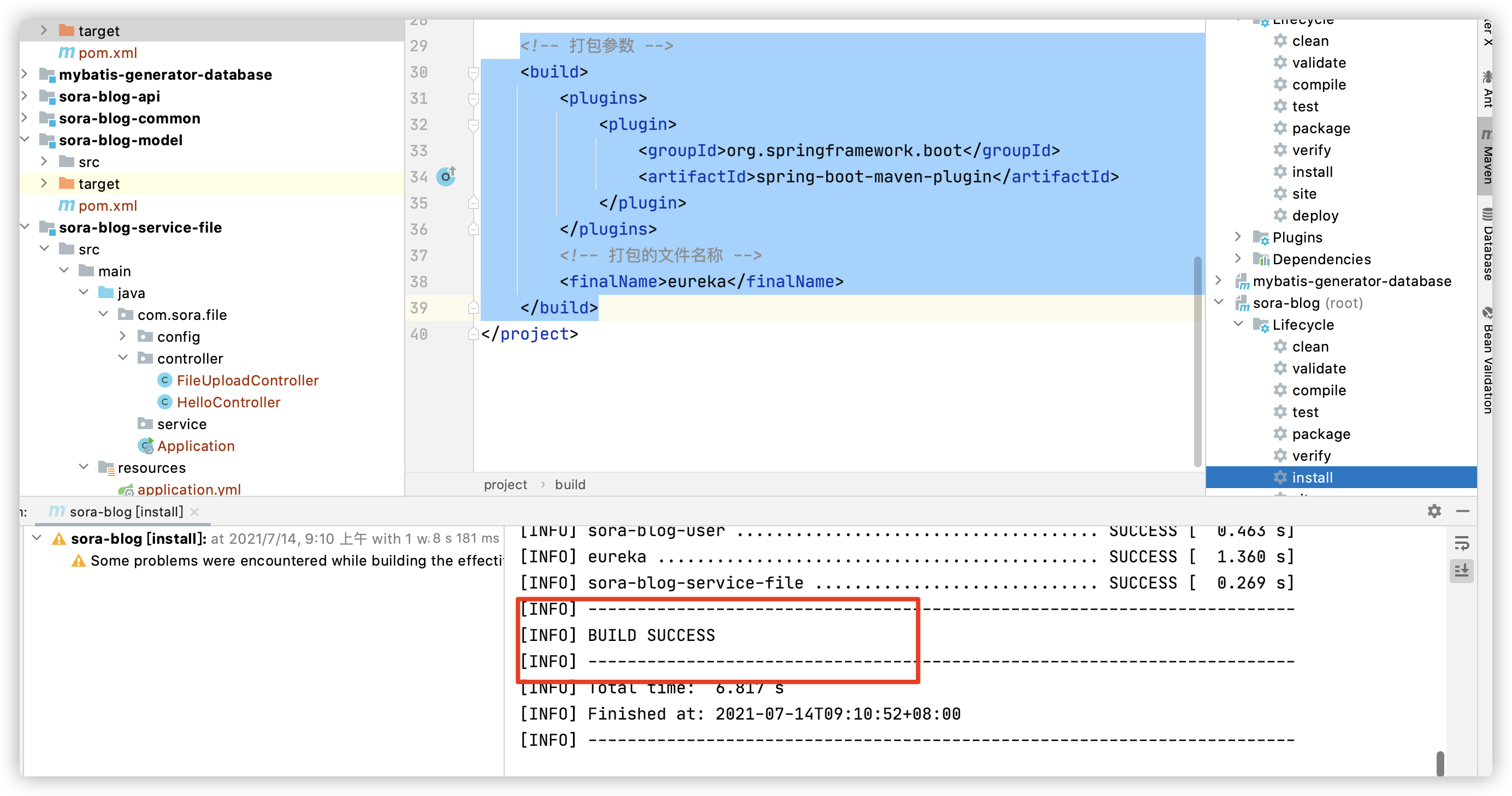This screenshot has width=1512, height=796.
Task: Run the Maven deploy lifecycle goal
Action: tap(1315, 215)
